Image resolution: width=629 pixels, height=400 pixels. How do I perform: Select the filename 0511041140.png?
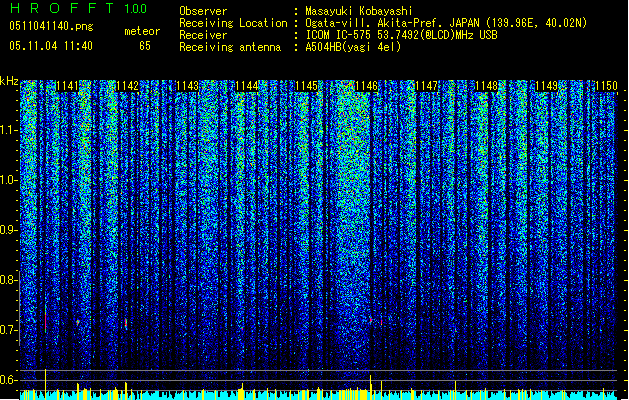tap(51, 27)
